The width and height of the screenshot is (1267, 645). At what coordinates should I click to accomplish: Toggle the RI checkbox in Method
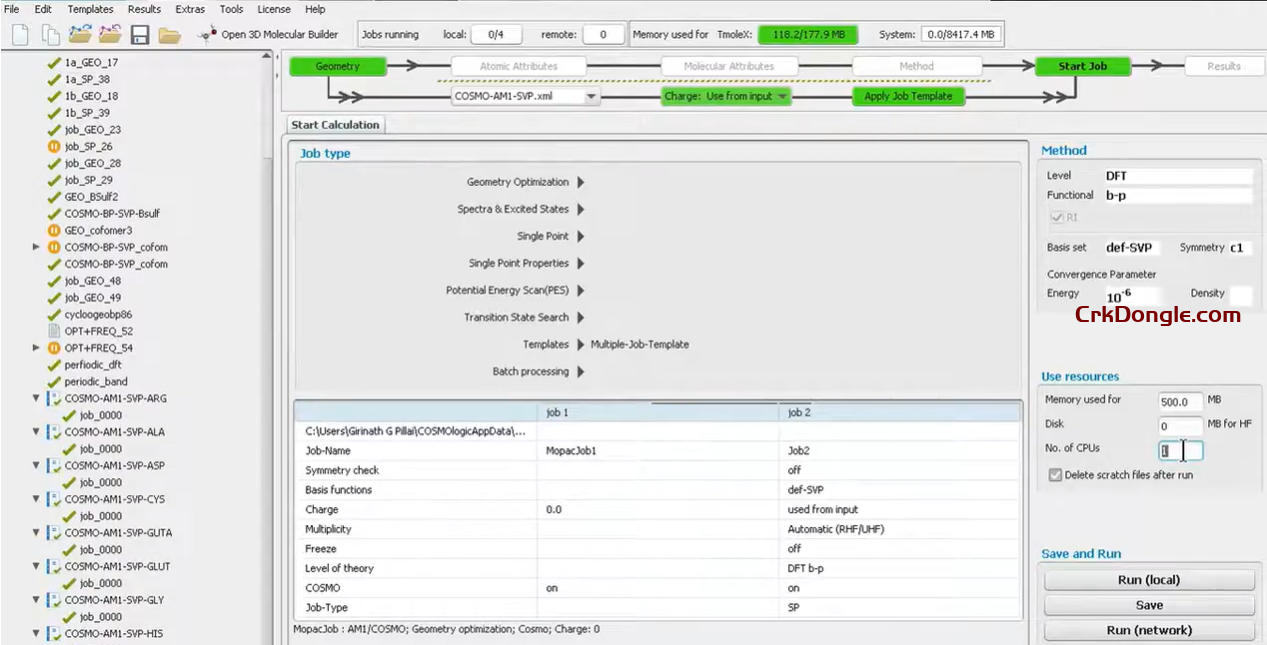click(x=1056, y=217)
